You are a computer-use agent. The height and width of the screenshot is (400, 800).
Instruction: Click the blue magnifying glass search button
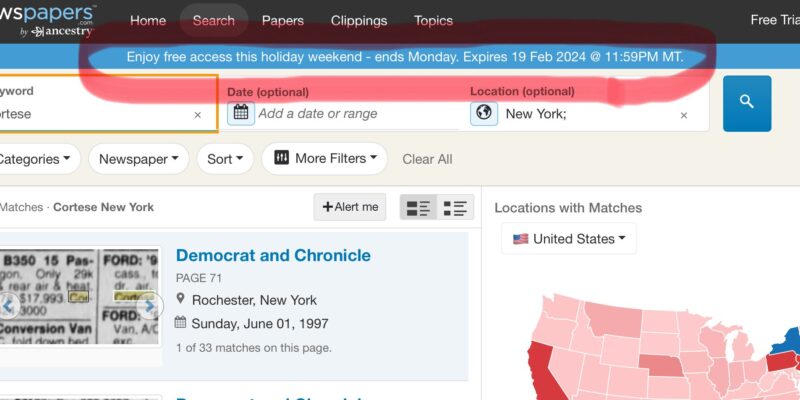point(746,103)
